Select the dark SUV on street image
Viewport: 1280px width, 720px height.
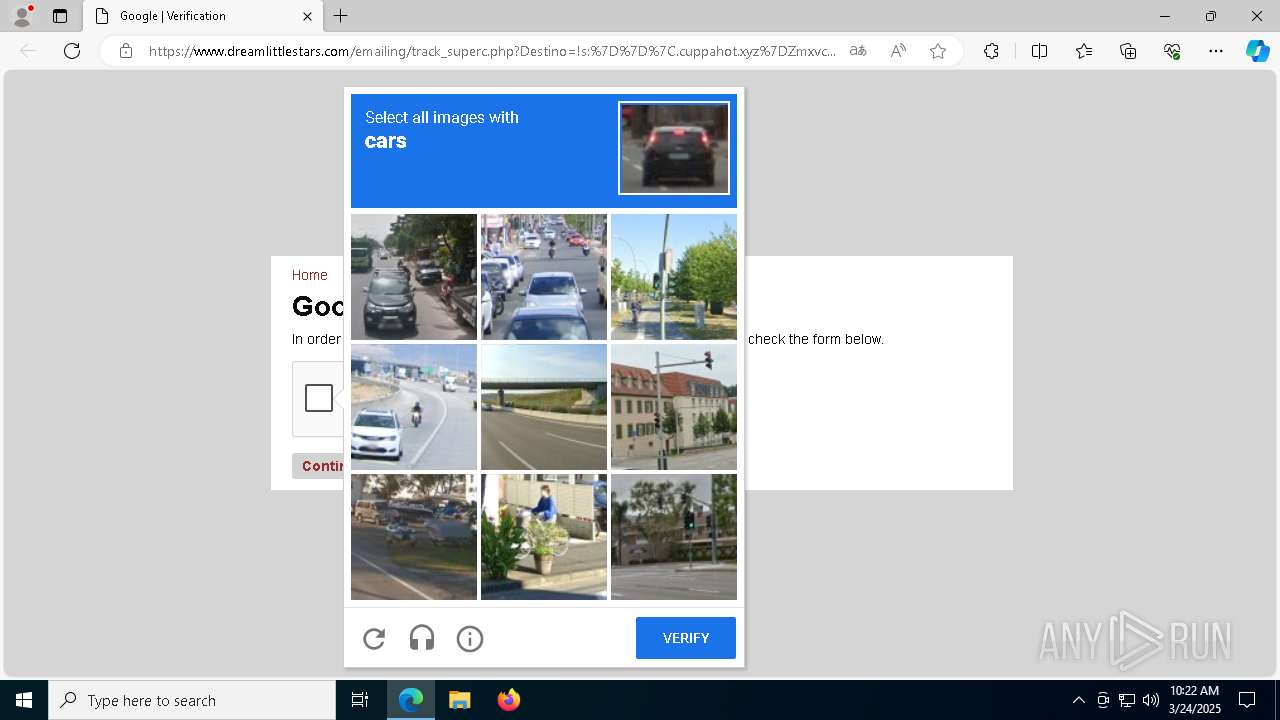tap(414, 277)
